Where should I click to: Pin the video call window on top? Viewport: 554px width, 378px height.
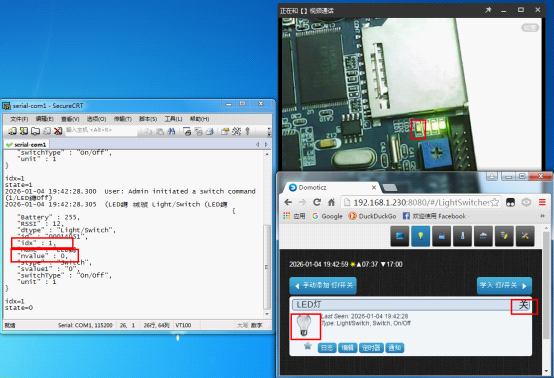pyautogui.click(x=488, y=10)
